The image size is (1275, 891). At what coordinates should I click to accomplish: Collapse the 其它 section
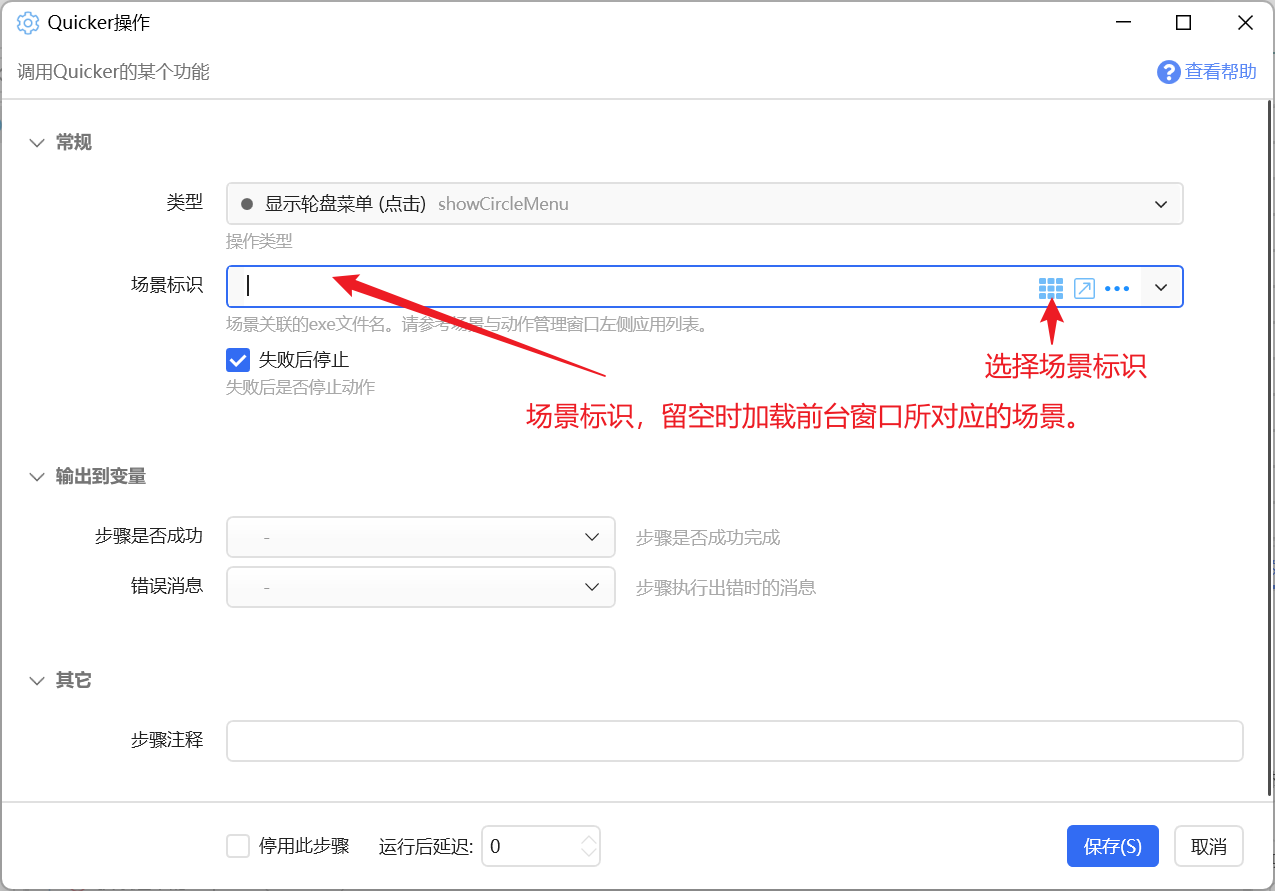point(38,681)
